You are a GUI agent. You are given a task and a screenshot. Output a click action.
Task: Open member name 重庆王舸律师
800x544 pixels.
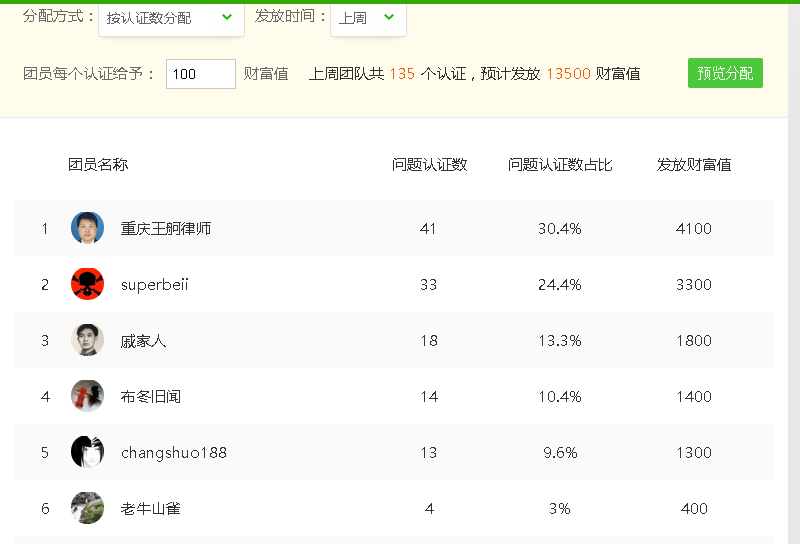click(x=166, y=228)
